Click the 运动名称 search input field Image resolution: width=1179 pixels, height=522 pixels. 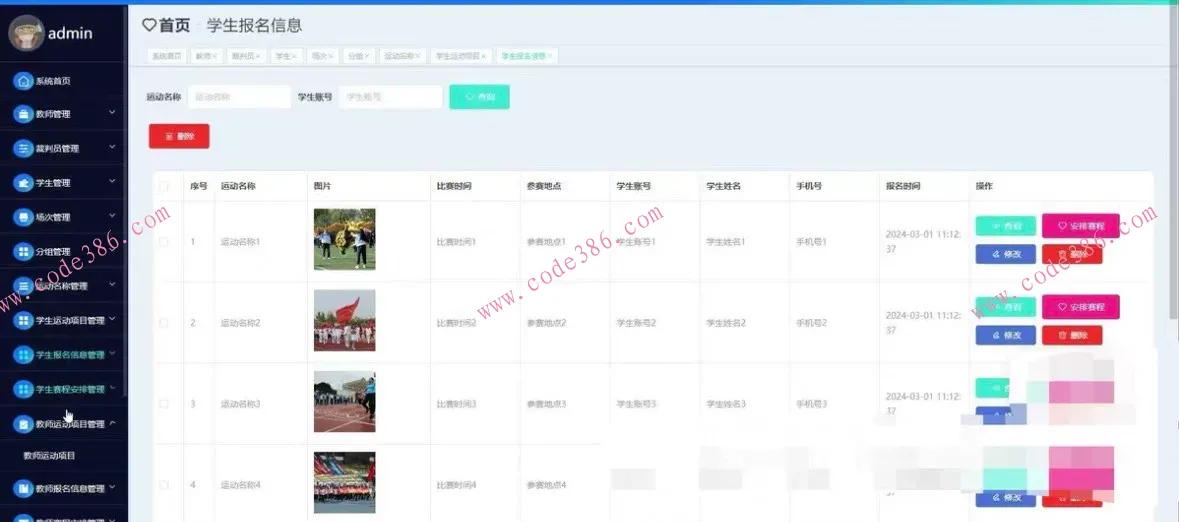click(239, 97)
